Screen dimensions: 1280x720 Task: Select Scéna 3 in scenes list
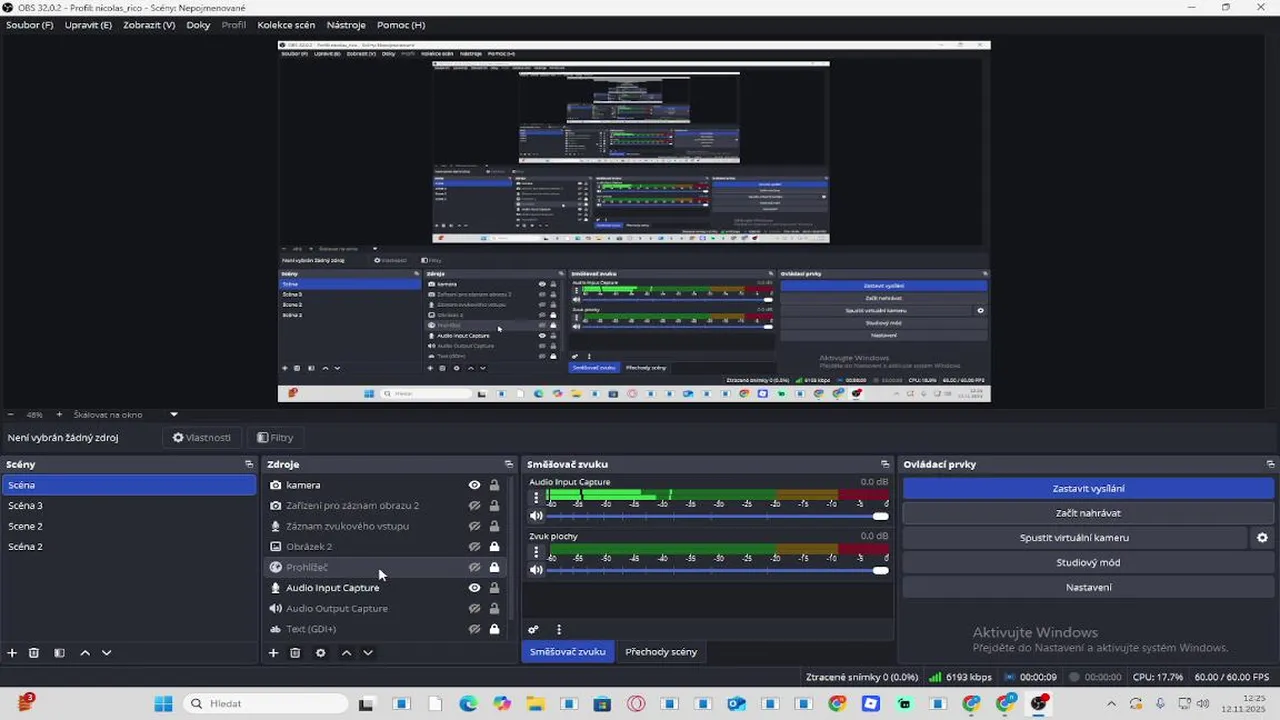click(128, 506)
